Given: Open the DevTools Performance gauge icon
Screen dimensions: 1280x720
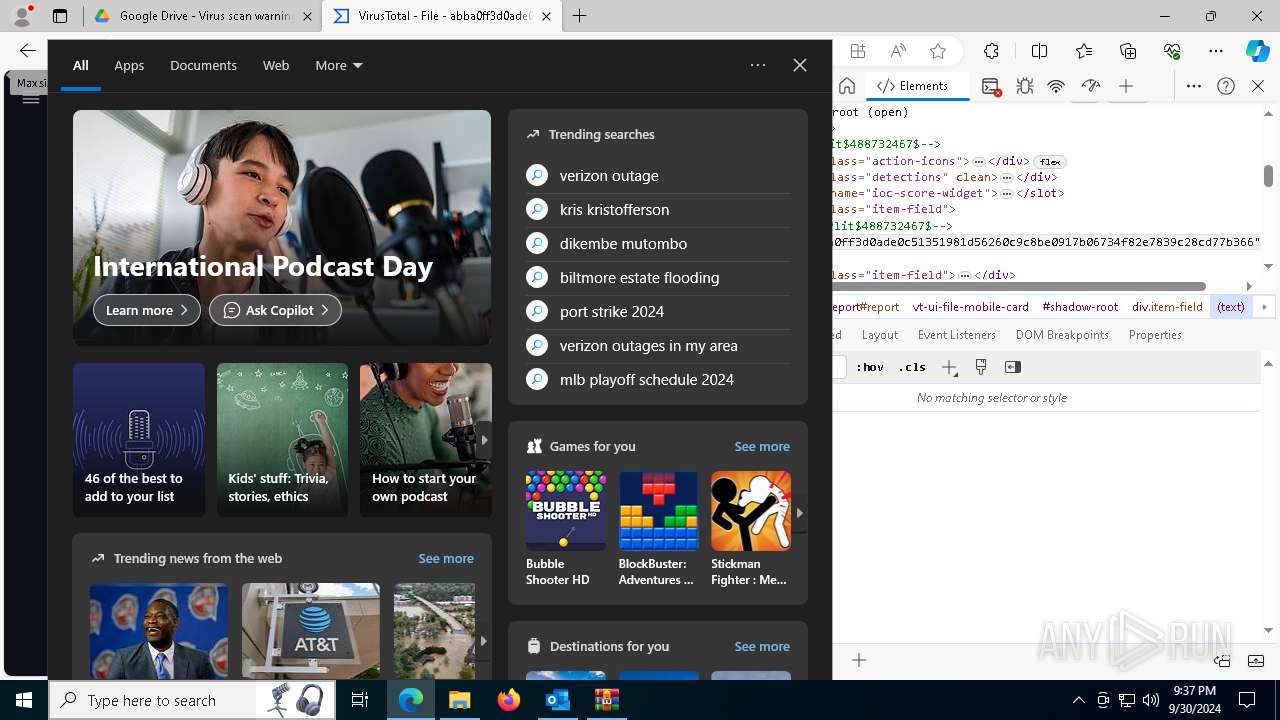Looking at the screenshot, I should coord(1091,86).
